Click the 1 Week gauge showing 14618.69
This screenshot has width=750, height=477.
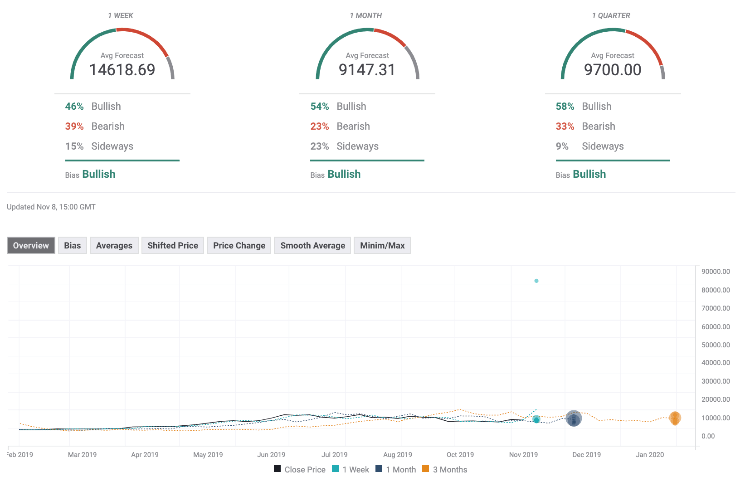tap(122, 60)
